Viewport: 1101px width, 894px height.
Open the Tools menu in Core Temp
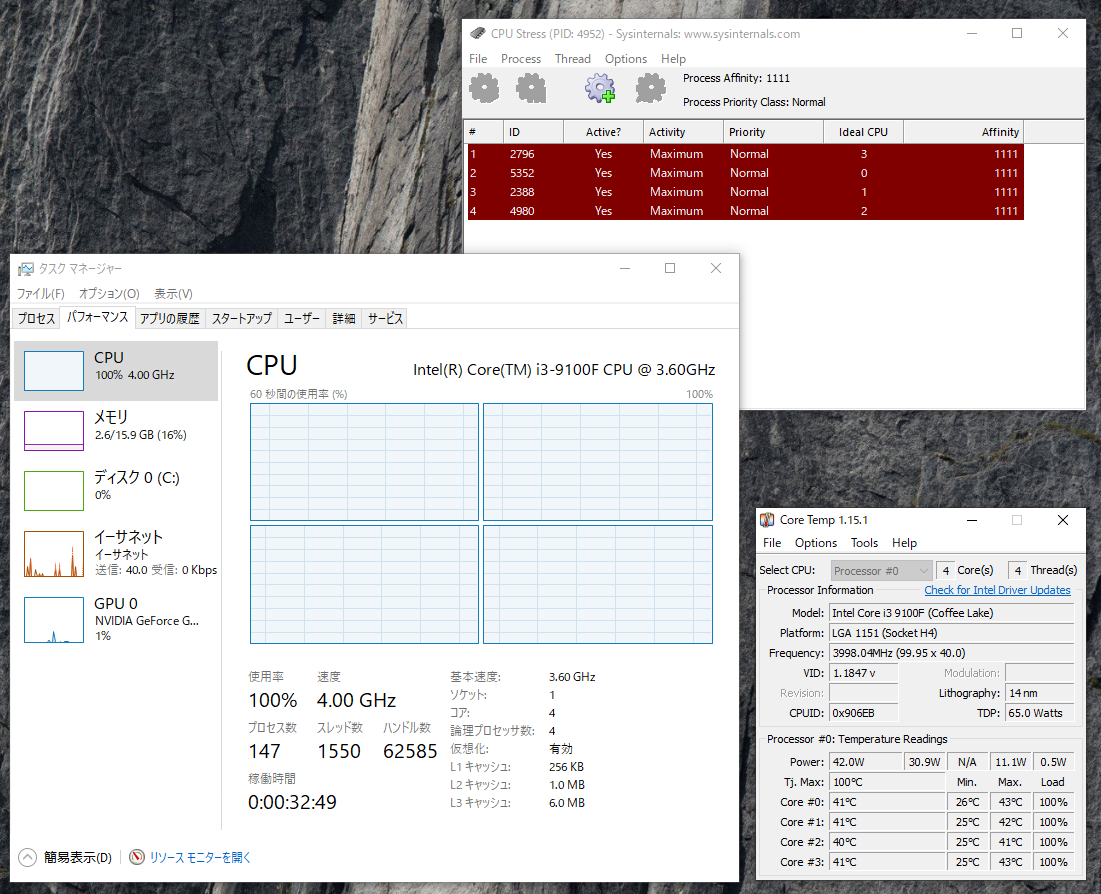coord(864,543)
